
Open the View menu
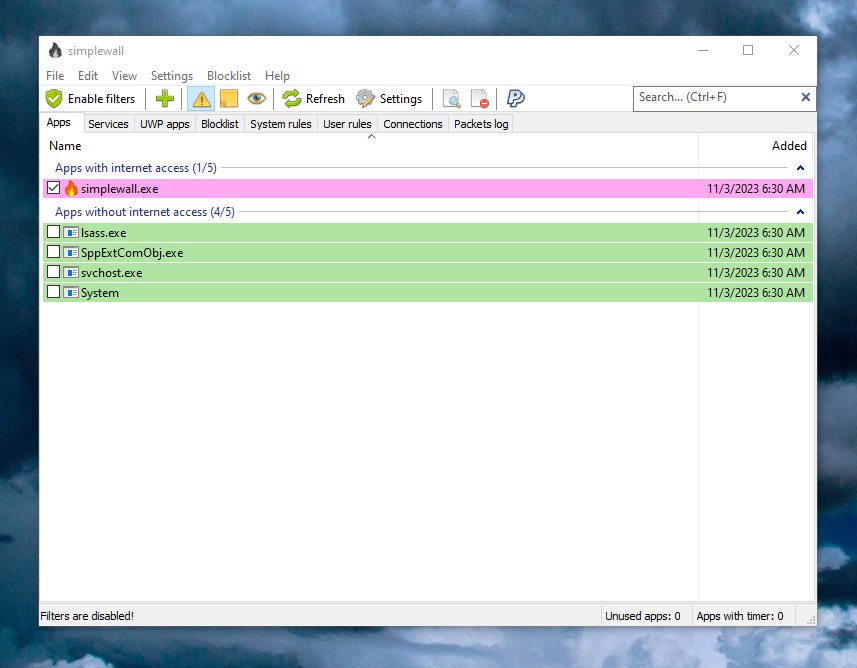pos(124,76)
